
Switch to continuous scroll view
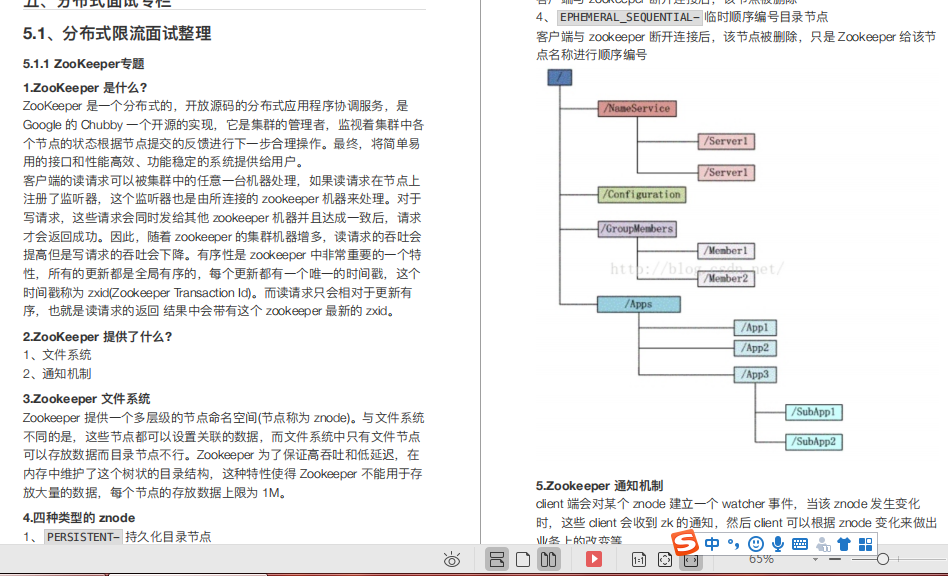[x=496, y=560]
